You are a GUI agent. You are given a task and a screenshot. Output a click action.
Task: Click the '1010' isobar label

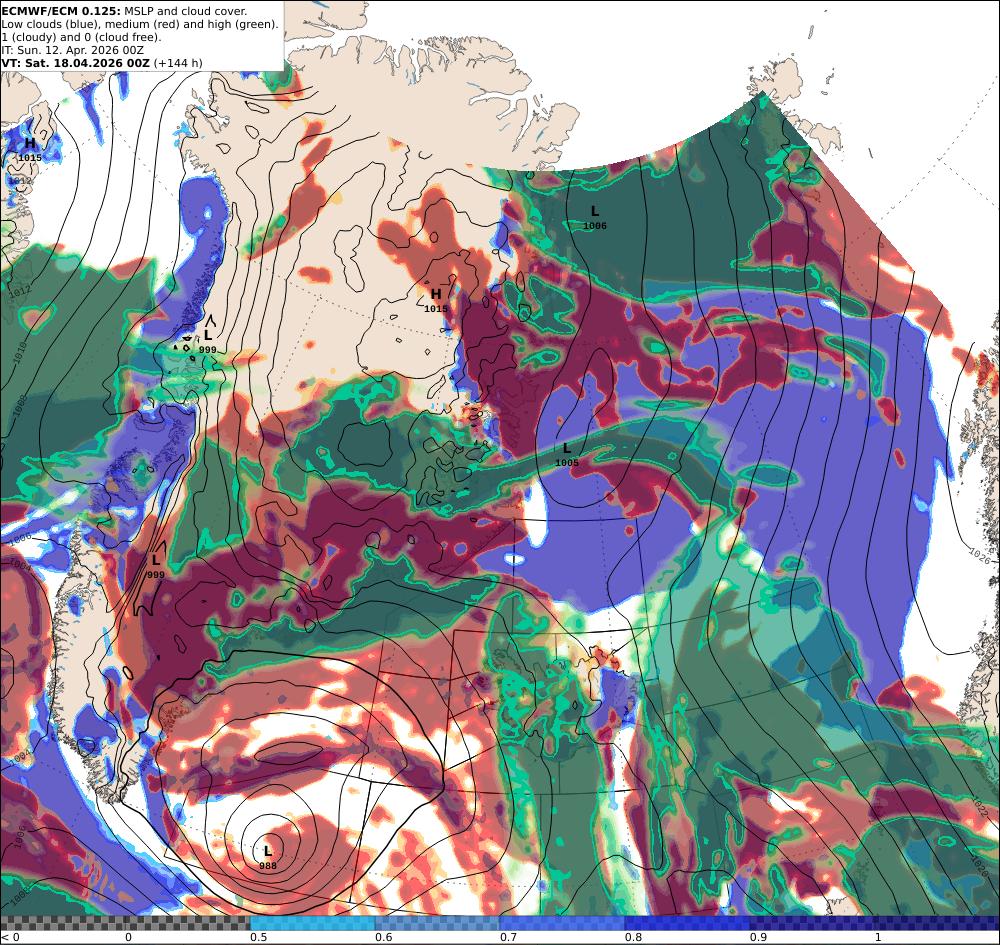20,351
